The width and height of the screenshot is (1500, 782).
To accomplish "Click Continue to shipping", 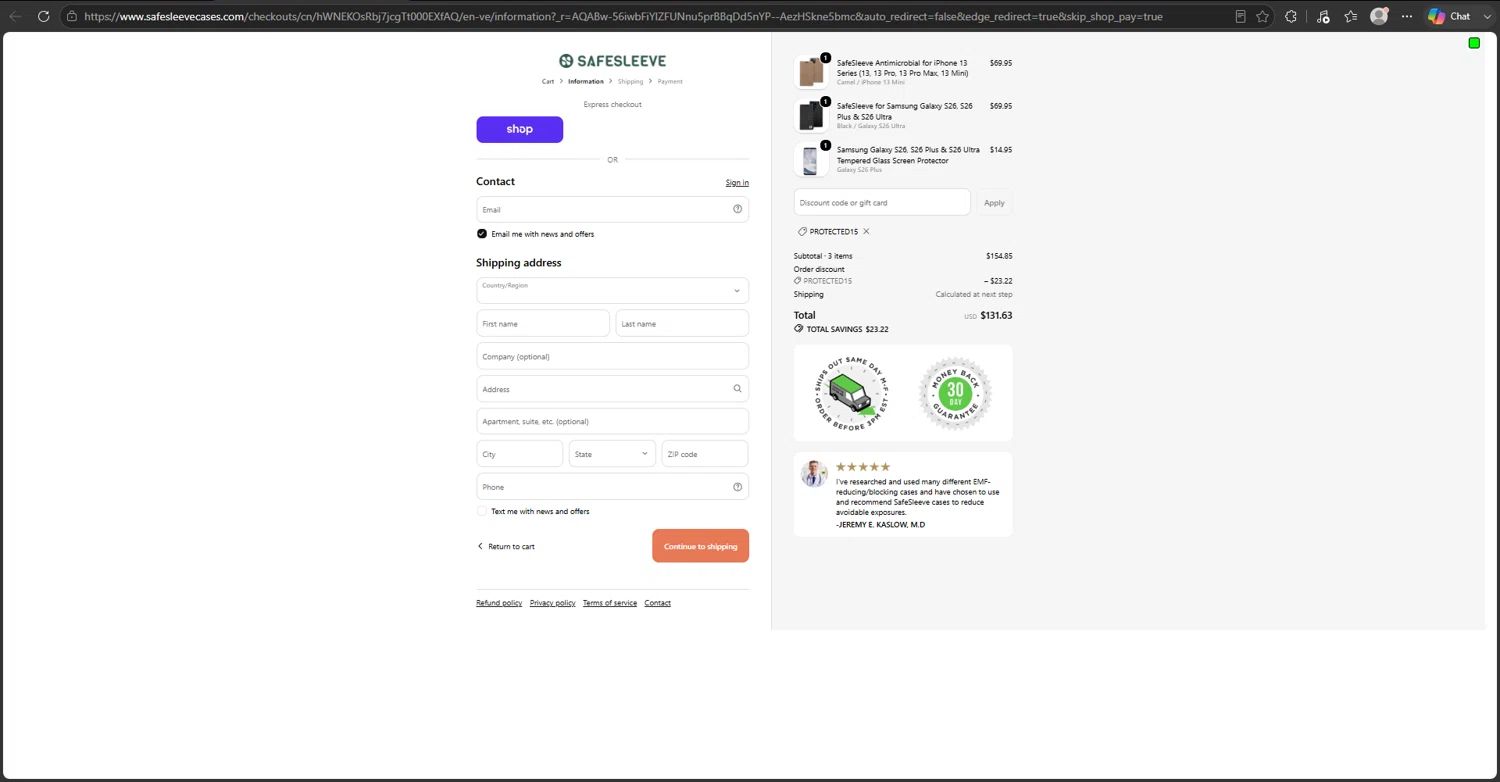I will [x=700, y=546].
